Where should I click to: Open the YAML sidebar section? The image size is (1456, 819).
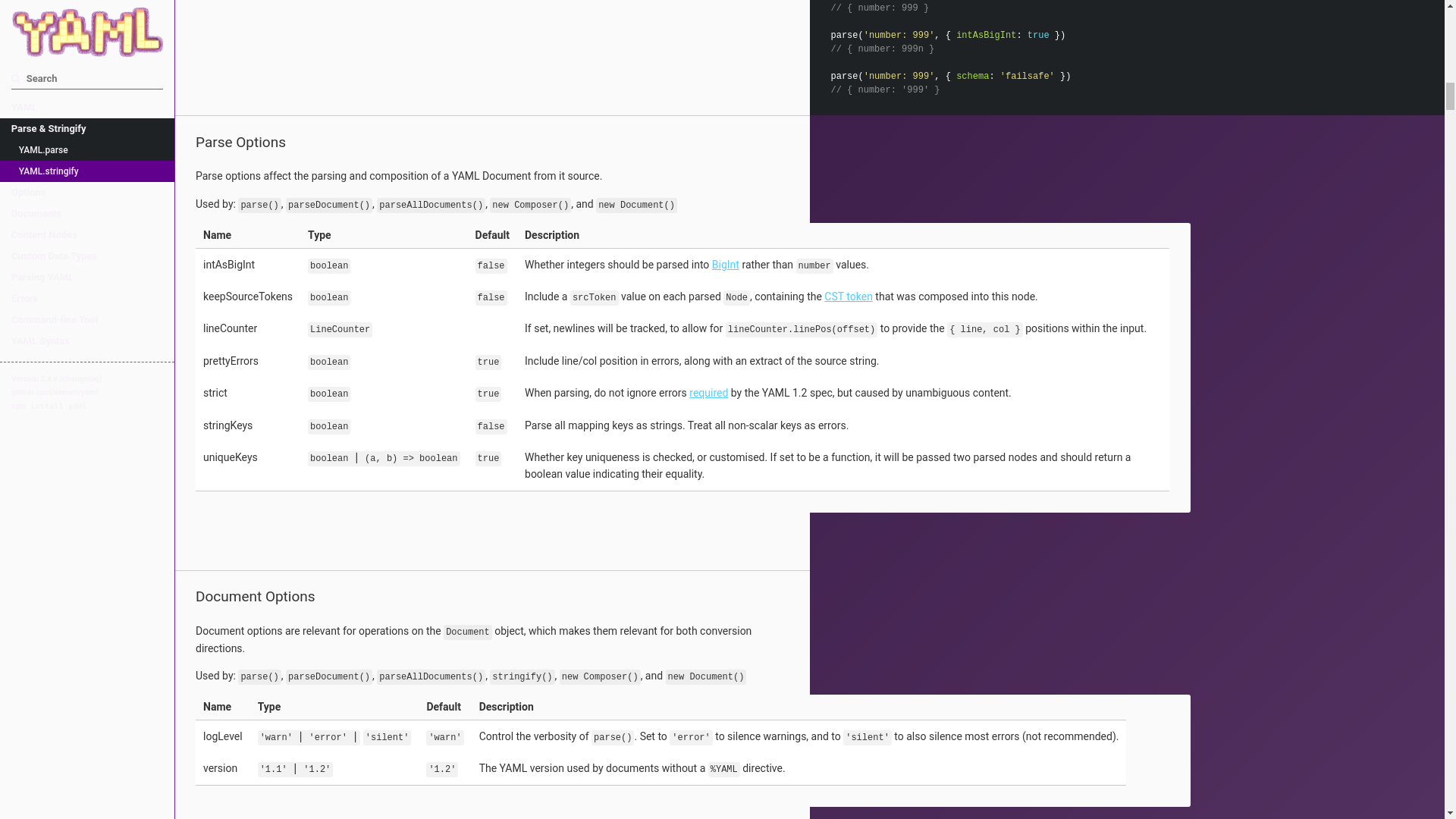pos(87,108)
